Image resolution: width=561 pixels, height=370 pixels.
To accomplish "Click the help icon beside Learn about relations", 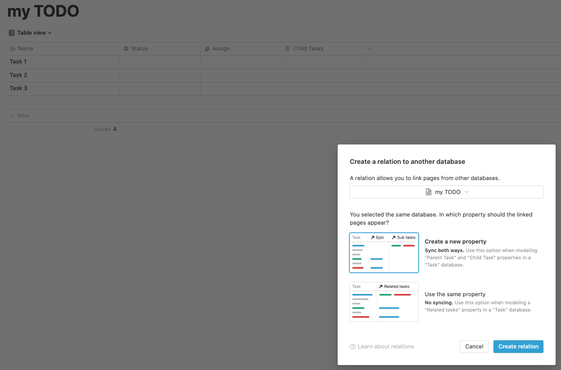I will (x=353, y=346).
